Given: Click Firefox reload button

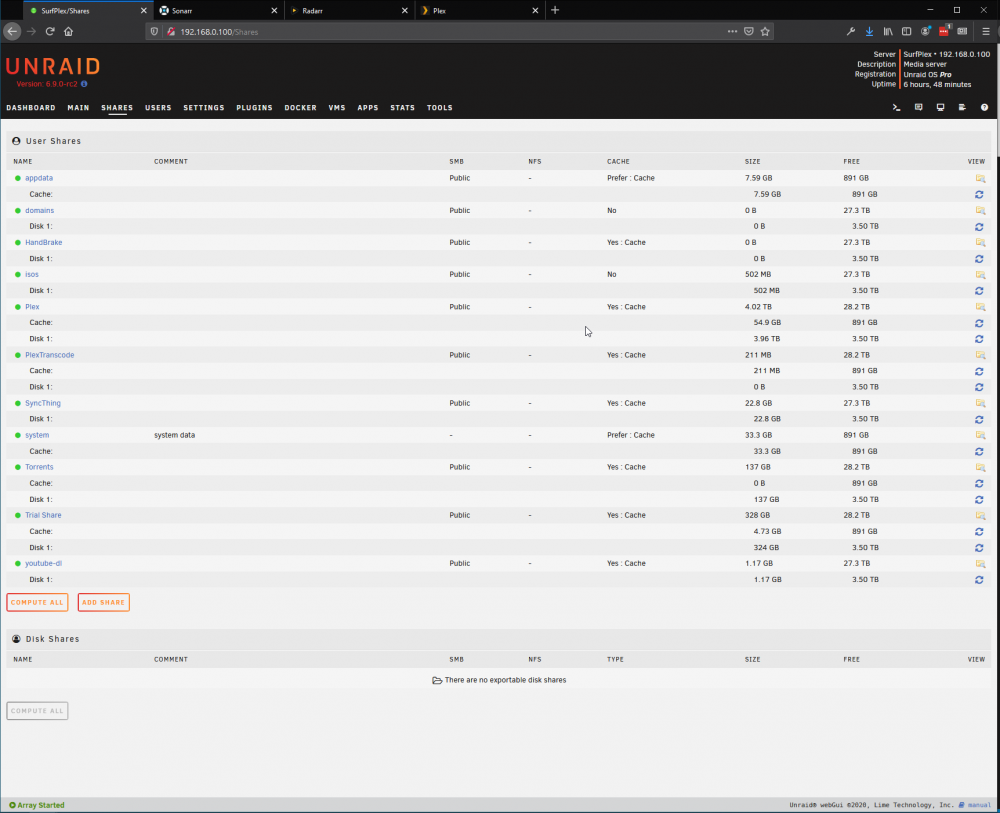Looking at the screenshot, I should pos(50,31).
